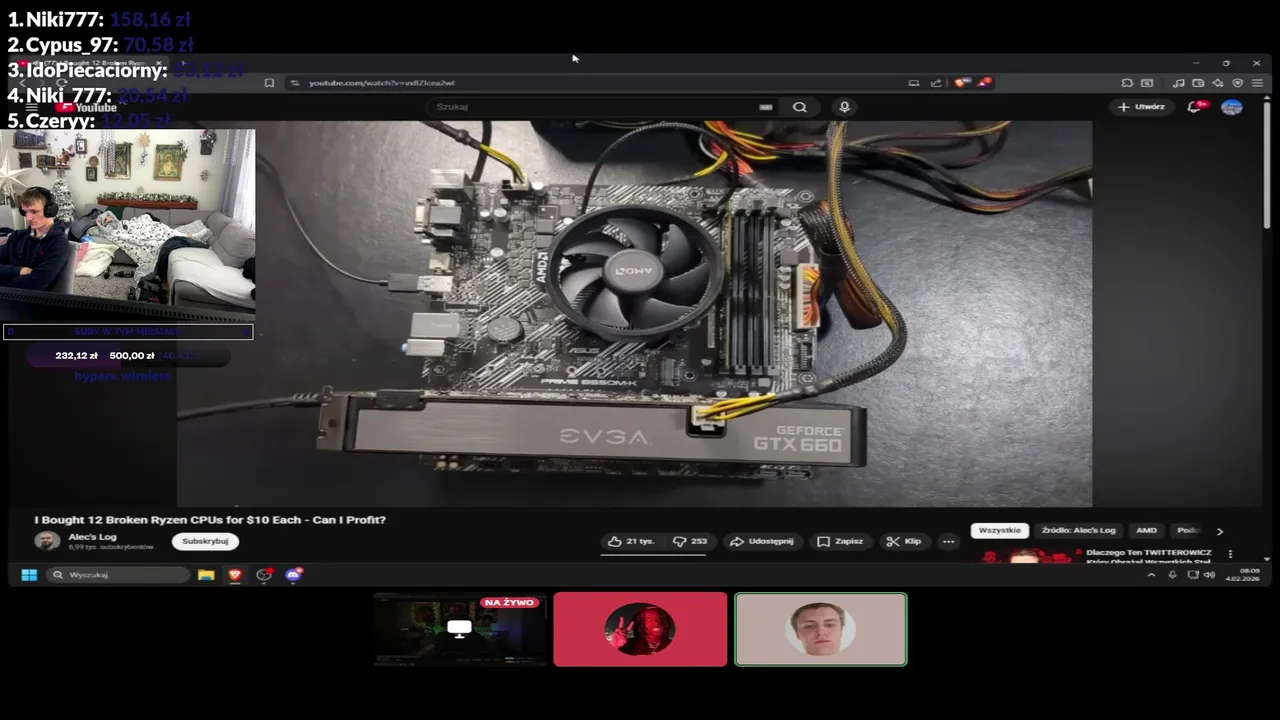
Task: Open YouTube notifications bell
Action: pos(1194,107)
